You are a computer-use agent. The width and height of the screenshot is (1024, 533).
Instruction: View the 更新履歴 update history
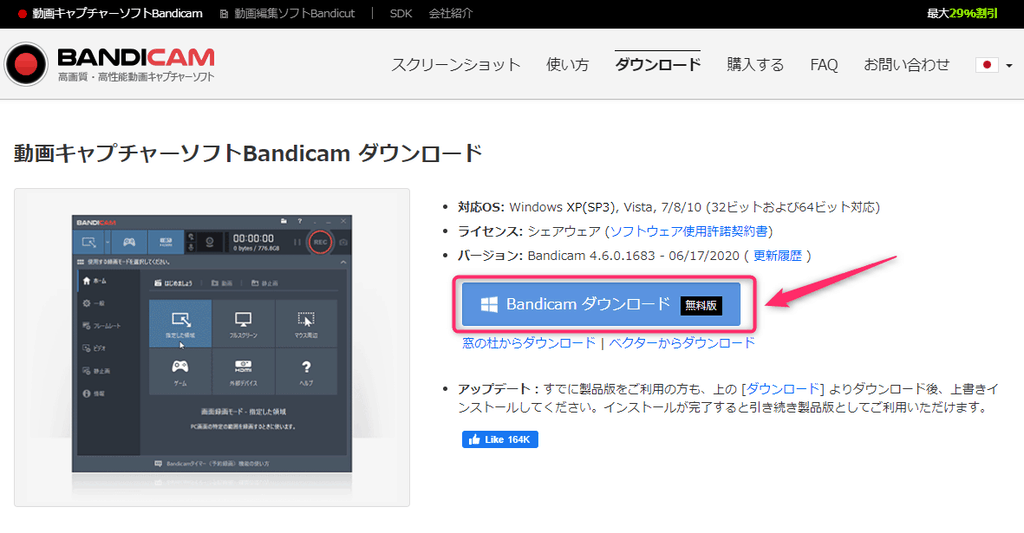point(777,255)
